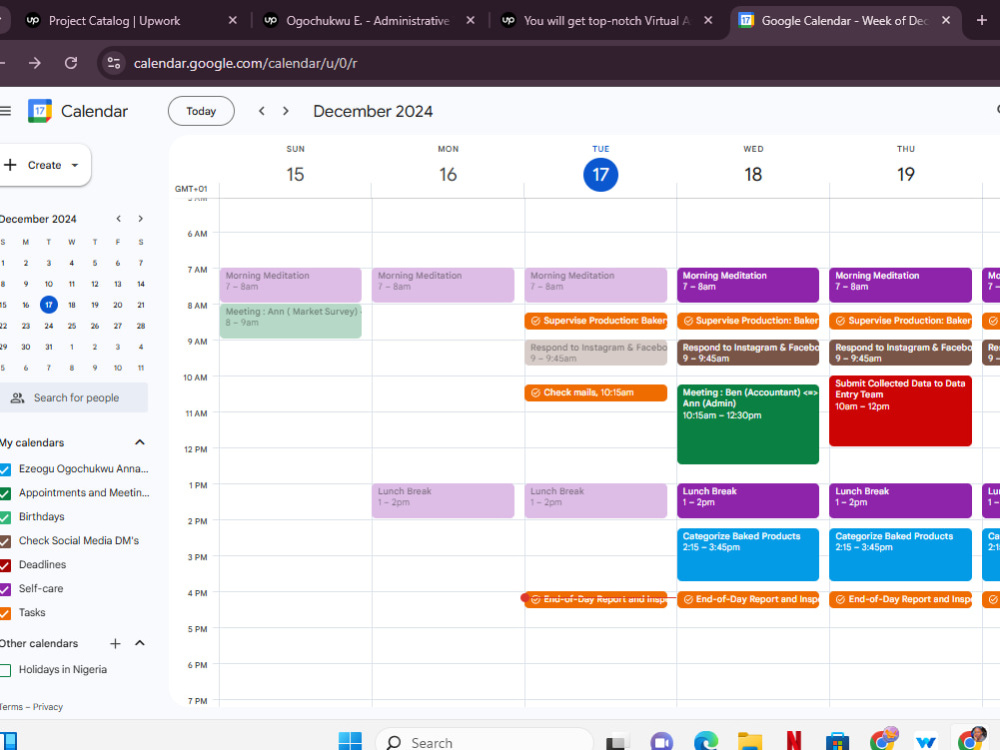Toggle Tasks calendar checkbox
Viewport: 1000px width, 750px height.
click(5, 613)
